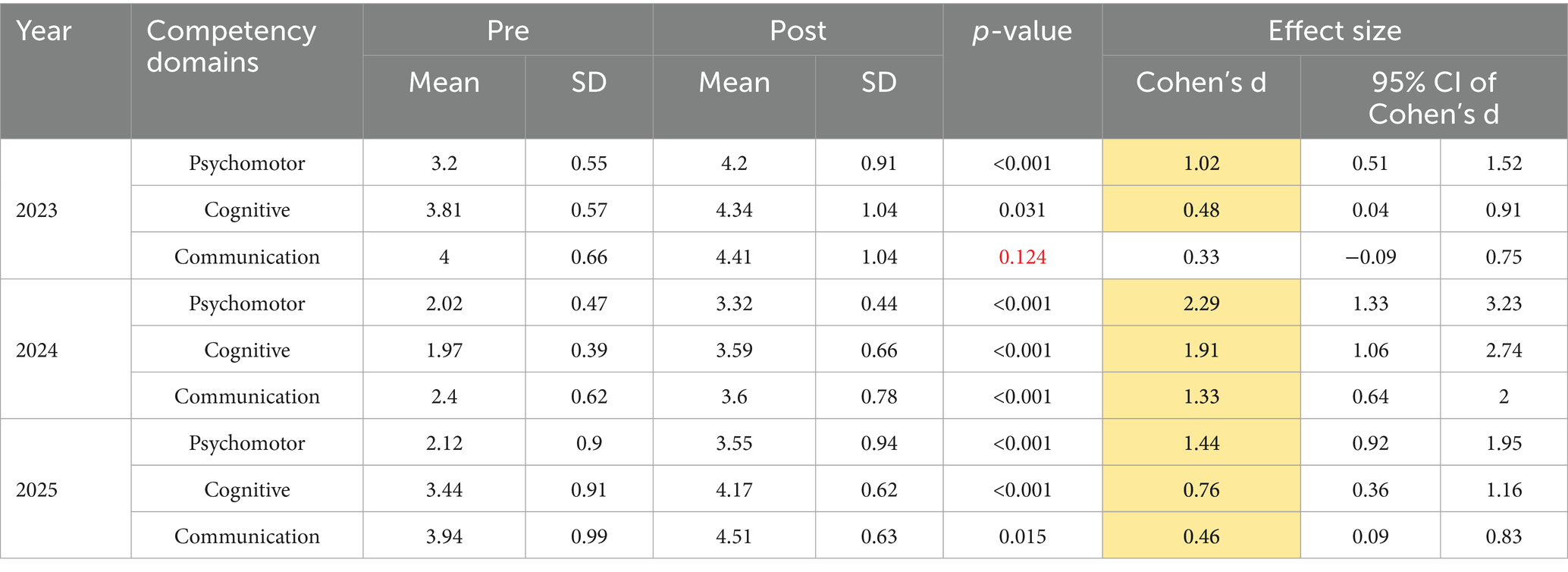
Task: Select the 2024 Cognitive domain cell
Action: pyautogui.click(x=247, y=350)
